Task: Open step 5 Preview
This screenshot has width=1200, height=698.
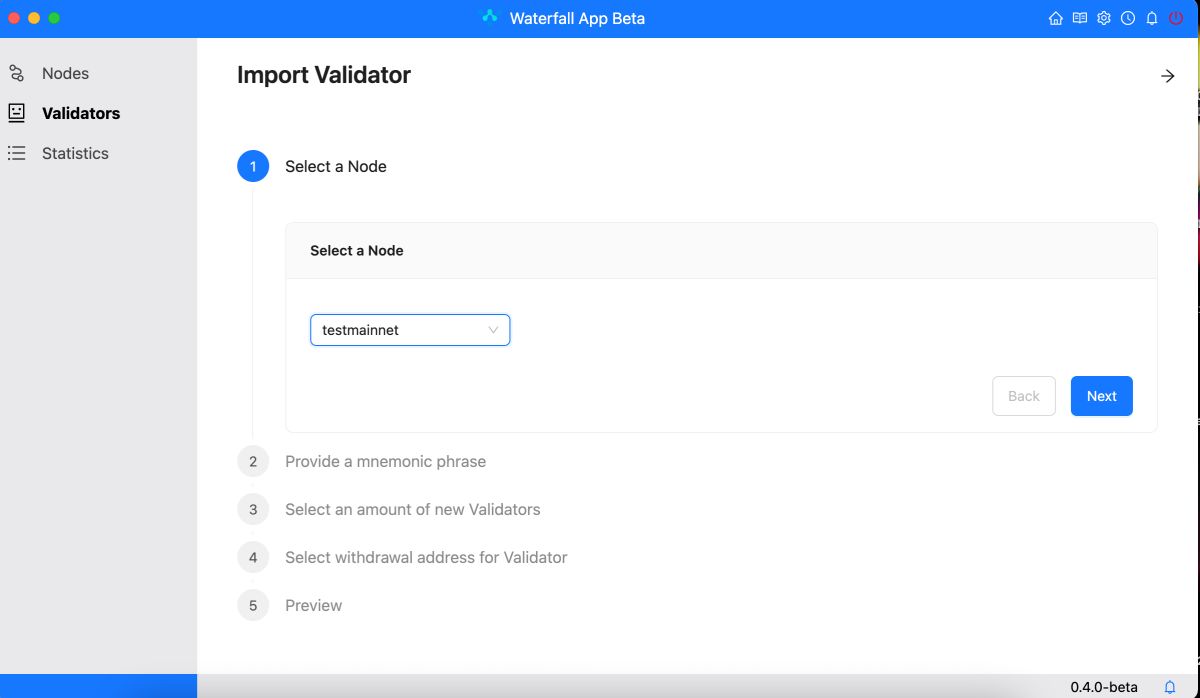Action: [313, 605]
